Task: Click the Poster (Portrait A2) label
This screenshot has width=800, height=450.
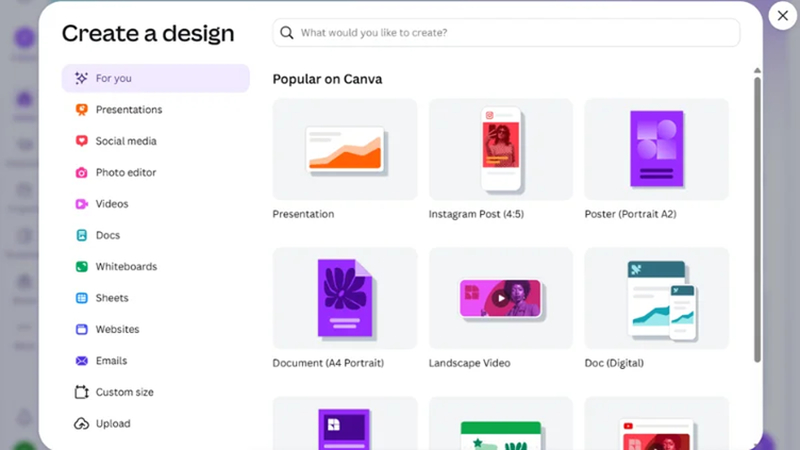Action: click(631, 214)
